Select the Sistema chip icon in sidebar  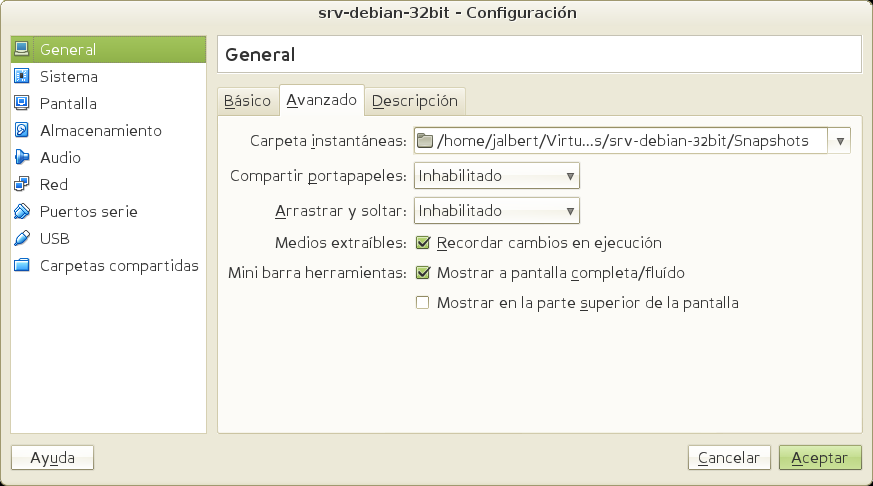(22, 77)
